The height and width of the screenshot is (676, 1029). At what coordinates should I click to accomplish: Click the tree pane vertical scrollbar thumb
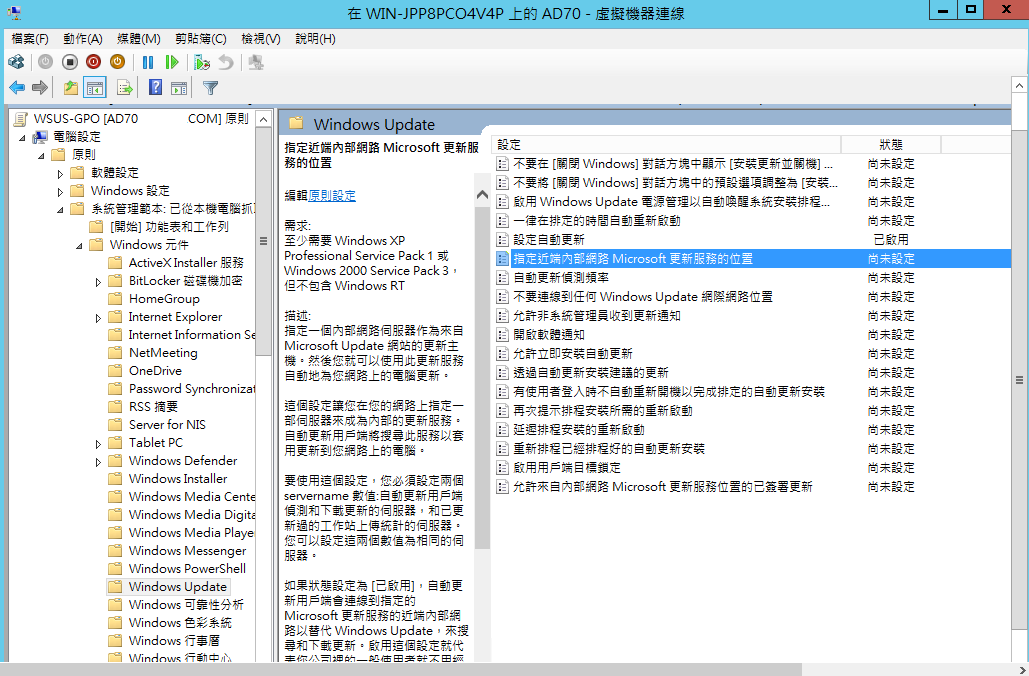point(263,241)
